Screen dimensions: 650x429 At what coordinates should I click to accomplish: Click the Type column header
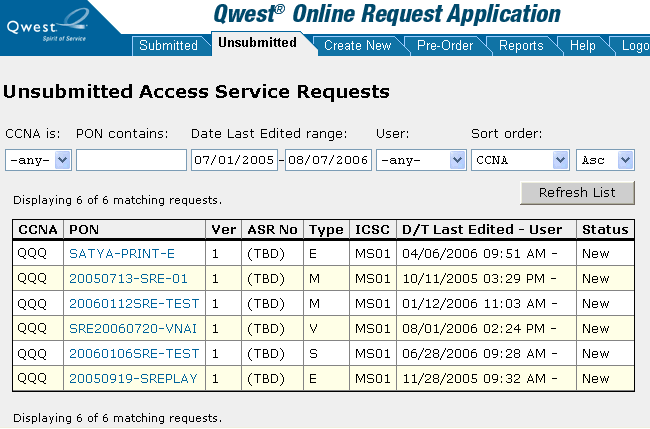coord(327,230)
